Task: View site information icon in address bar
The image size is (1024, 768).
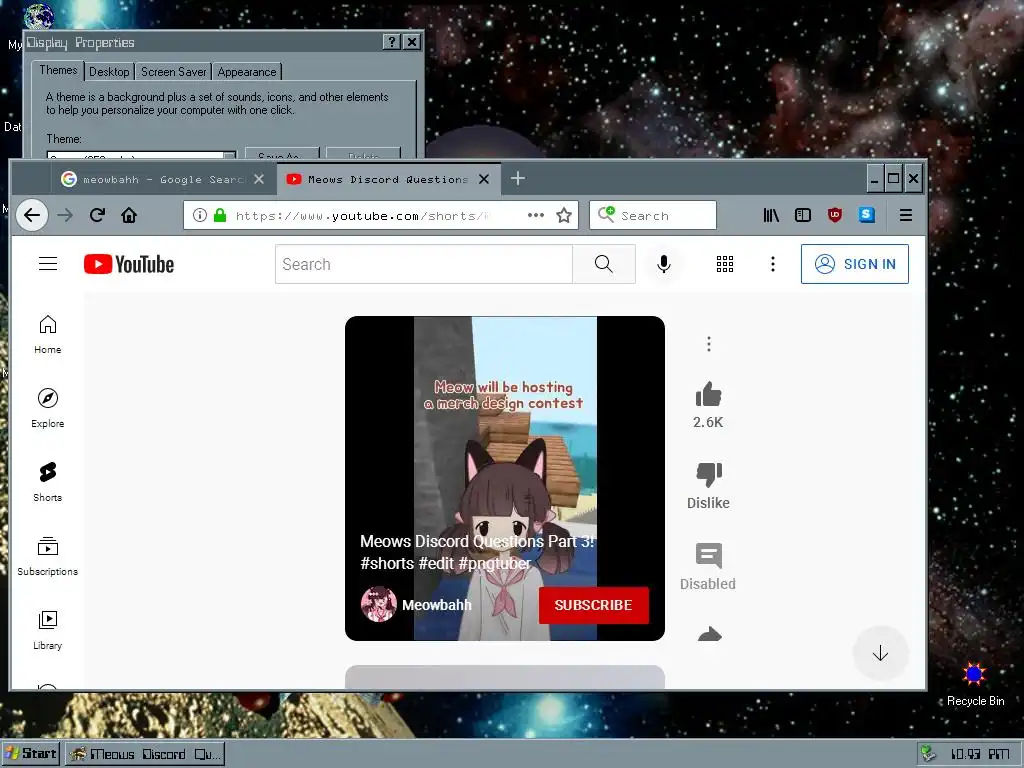Action: click(200, 215)
